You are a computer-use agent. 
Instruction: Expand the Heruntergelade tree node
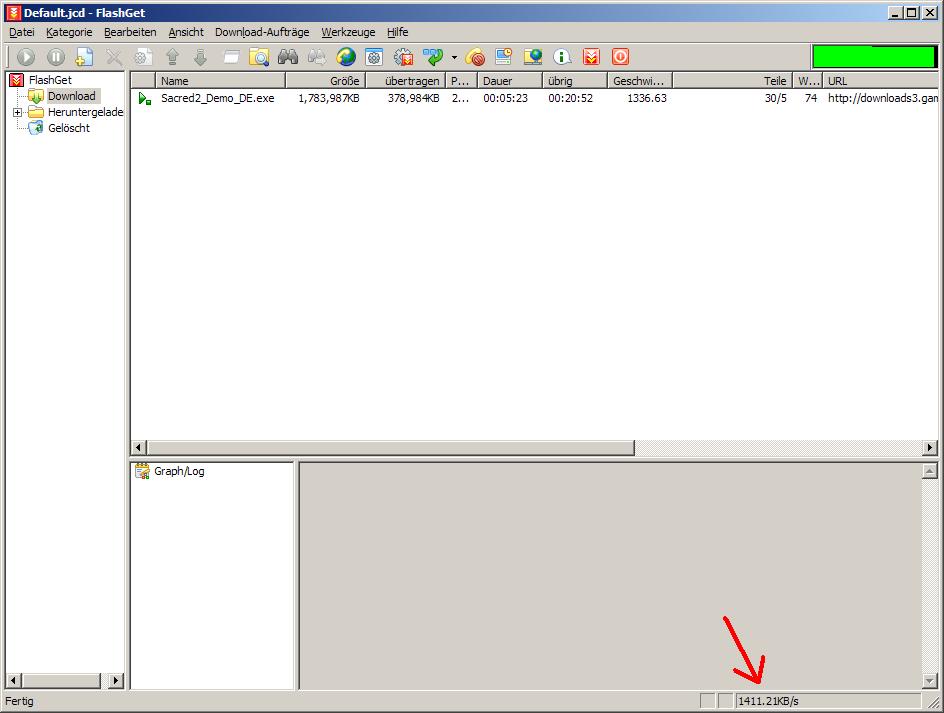point(17,112)
